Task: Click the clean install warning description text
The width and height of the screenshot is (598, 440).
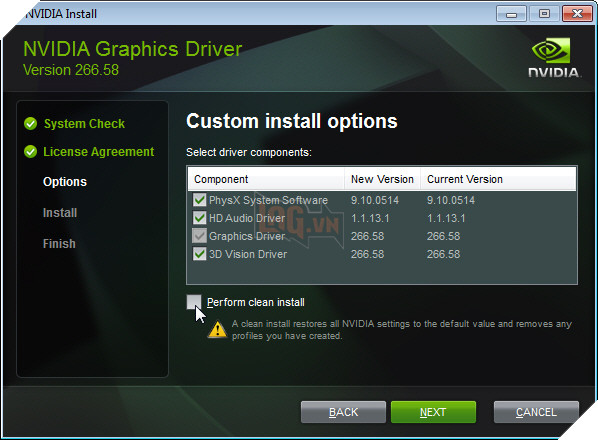Action: click(402, 330)
